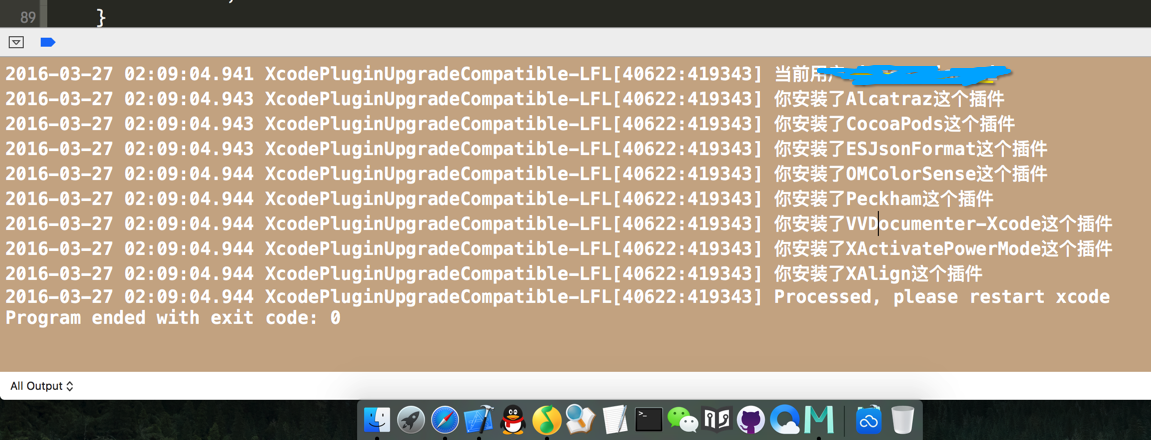Click the Peckham plugin log line
This screenshot has height=440, width=1151.
tap(500, 198)
